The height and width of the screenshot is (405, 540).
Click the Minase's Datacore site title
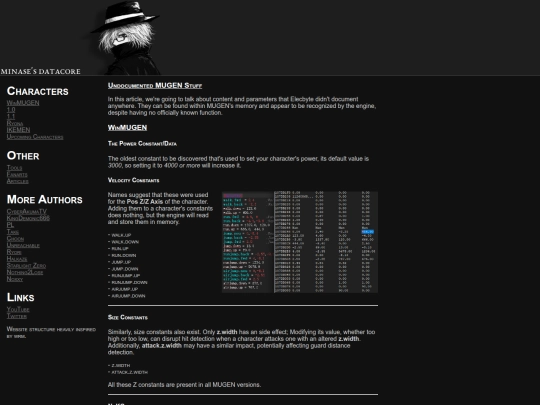pyautogui.click(x=40, y=71)
